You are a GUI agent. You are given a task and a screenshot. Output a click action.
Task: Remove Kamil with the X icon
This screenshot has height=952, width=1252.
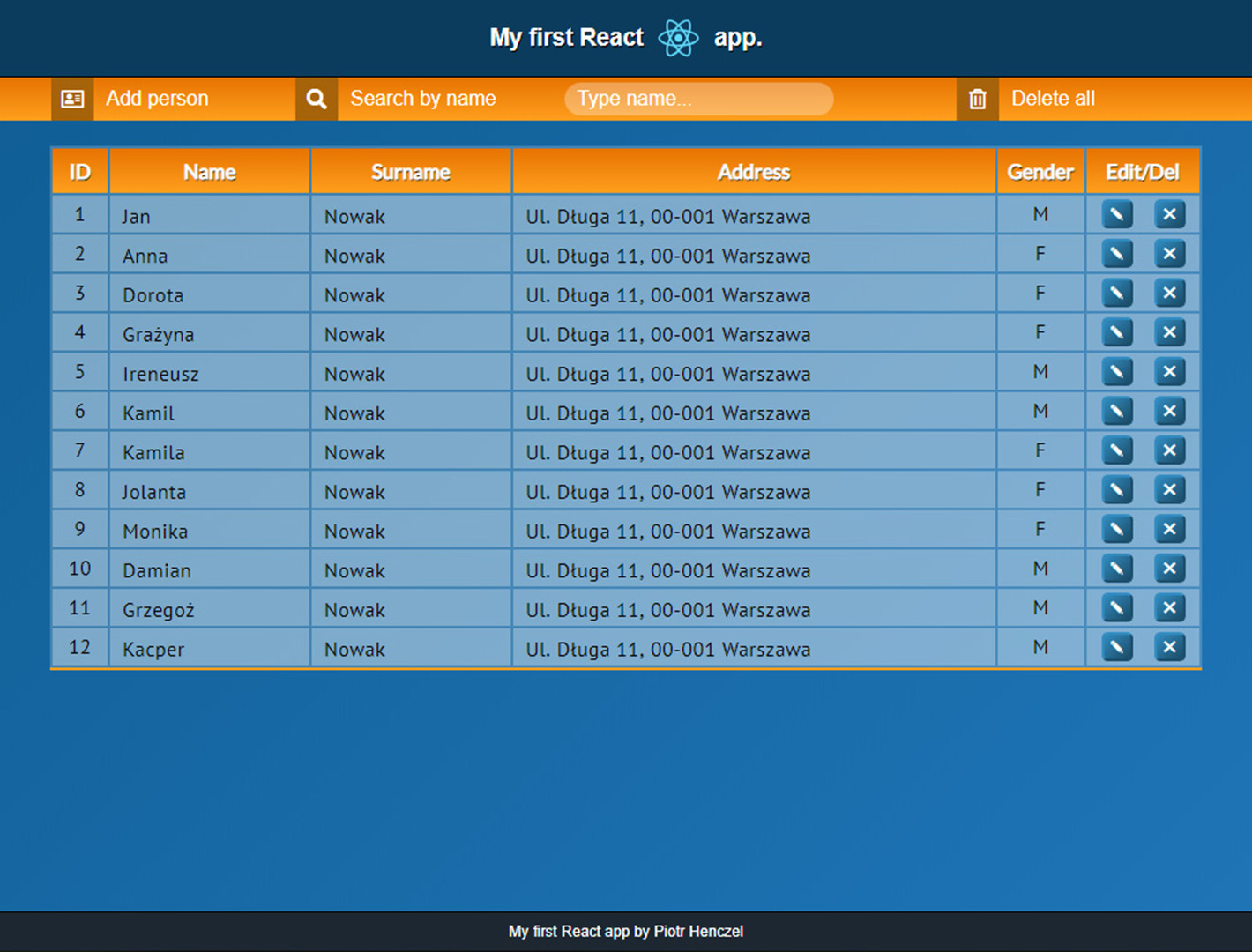(x=1169, y=411)
